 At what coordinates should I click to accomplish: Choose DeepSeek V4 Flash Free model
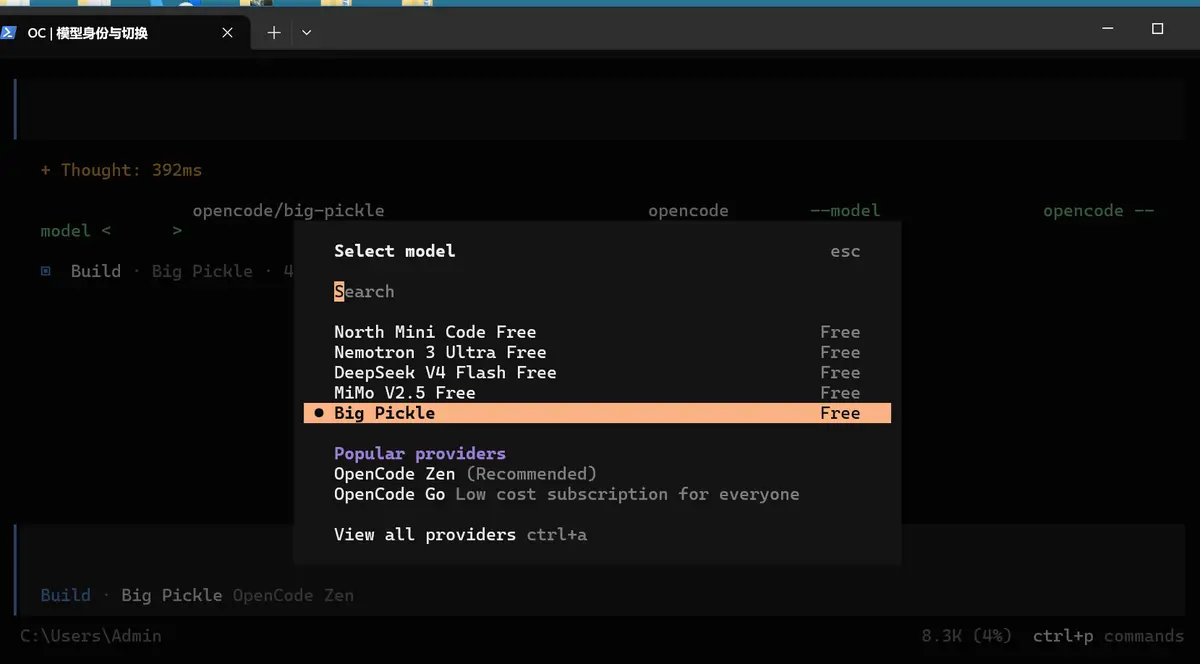pos(597,372)
